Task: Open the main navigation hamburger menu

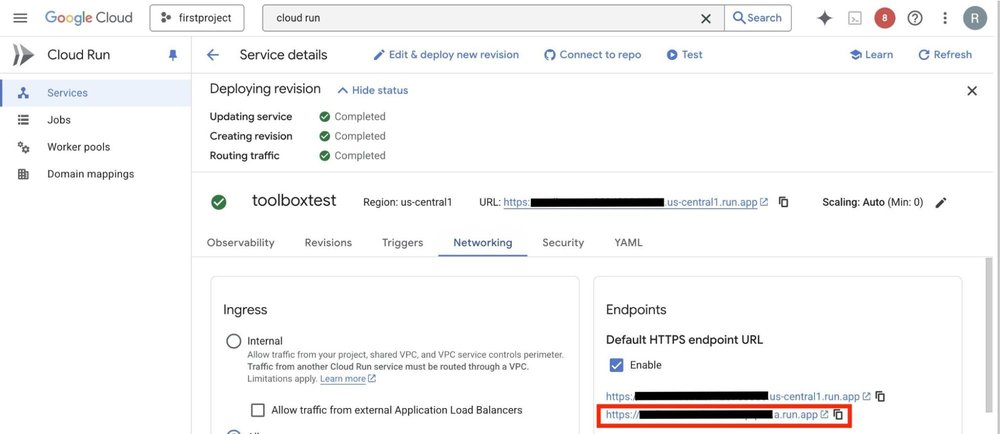Action: pyautogui.click(x=20, y=18)
